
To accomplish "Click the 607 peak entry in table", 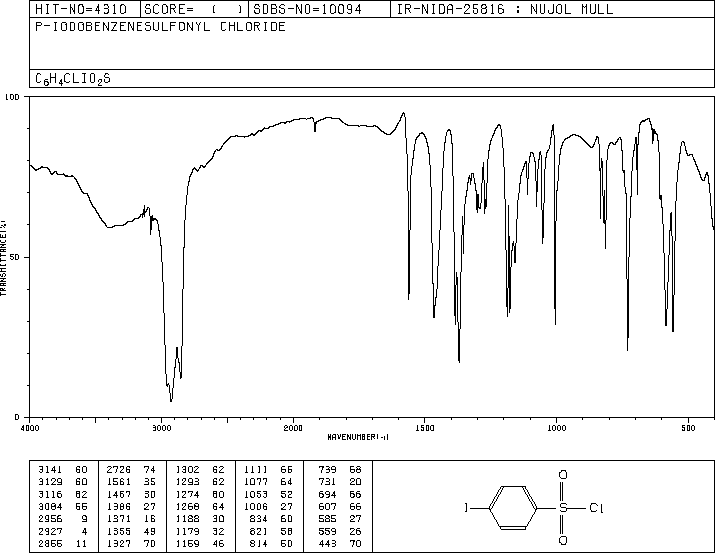I will [340, 506].
